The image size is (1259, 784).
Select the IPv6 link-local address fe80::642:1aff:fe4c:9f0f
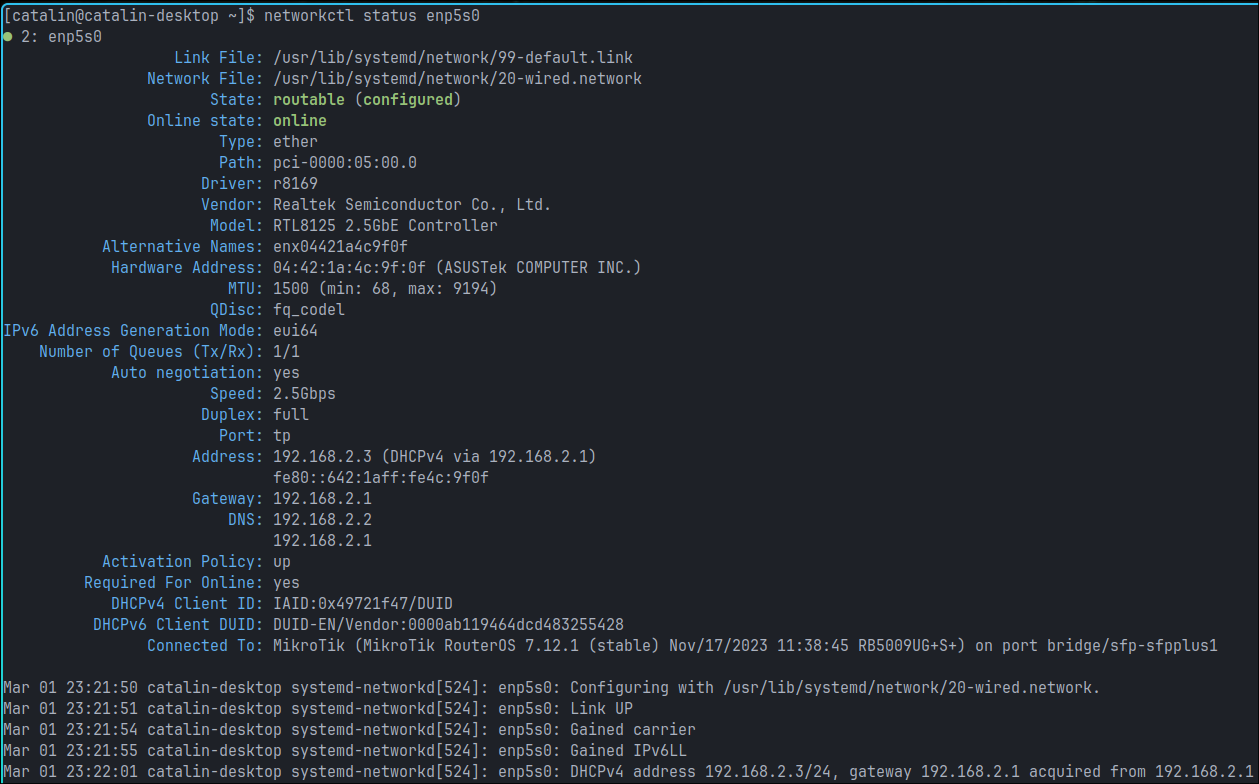tap(378, 477)
